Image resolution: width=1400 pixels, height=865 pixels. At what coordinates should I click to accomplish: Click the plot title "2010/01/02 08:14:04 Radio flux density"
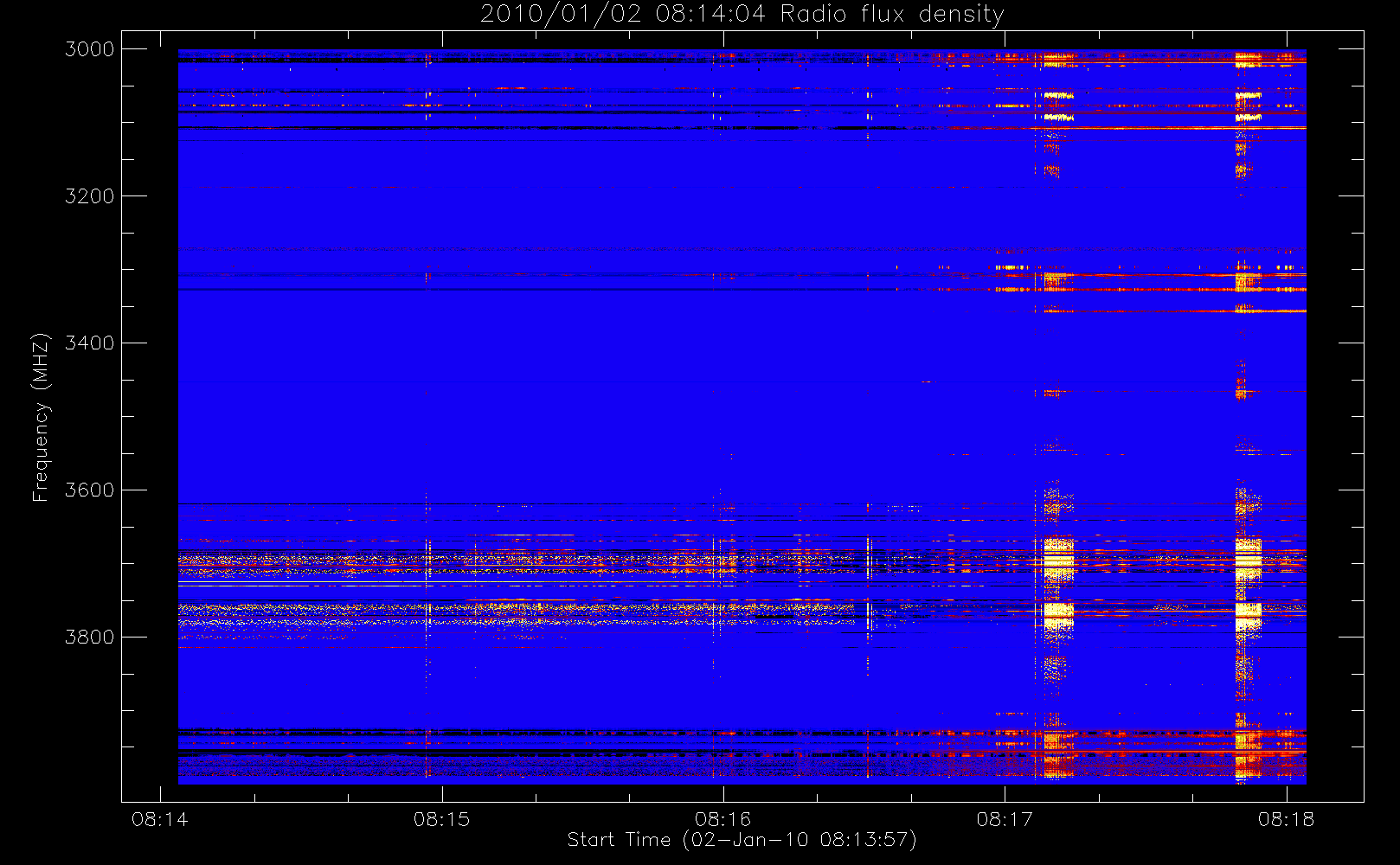click(742, 15)
